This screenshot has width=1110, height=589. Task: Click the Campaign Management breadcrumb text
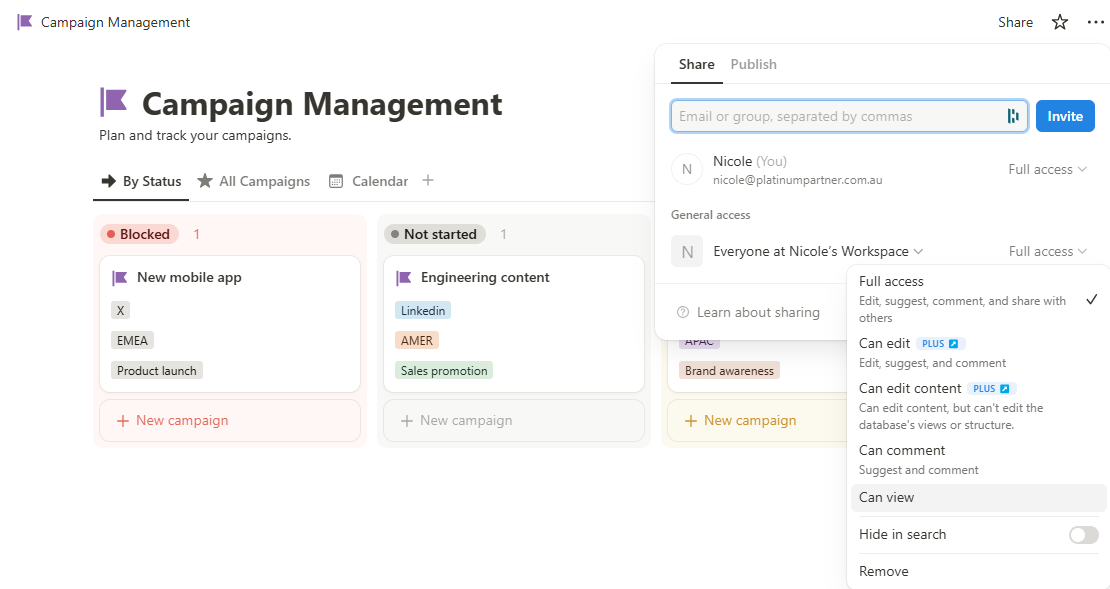coord(115,22)
